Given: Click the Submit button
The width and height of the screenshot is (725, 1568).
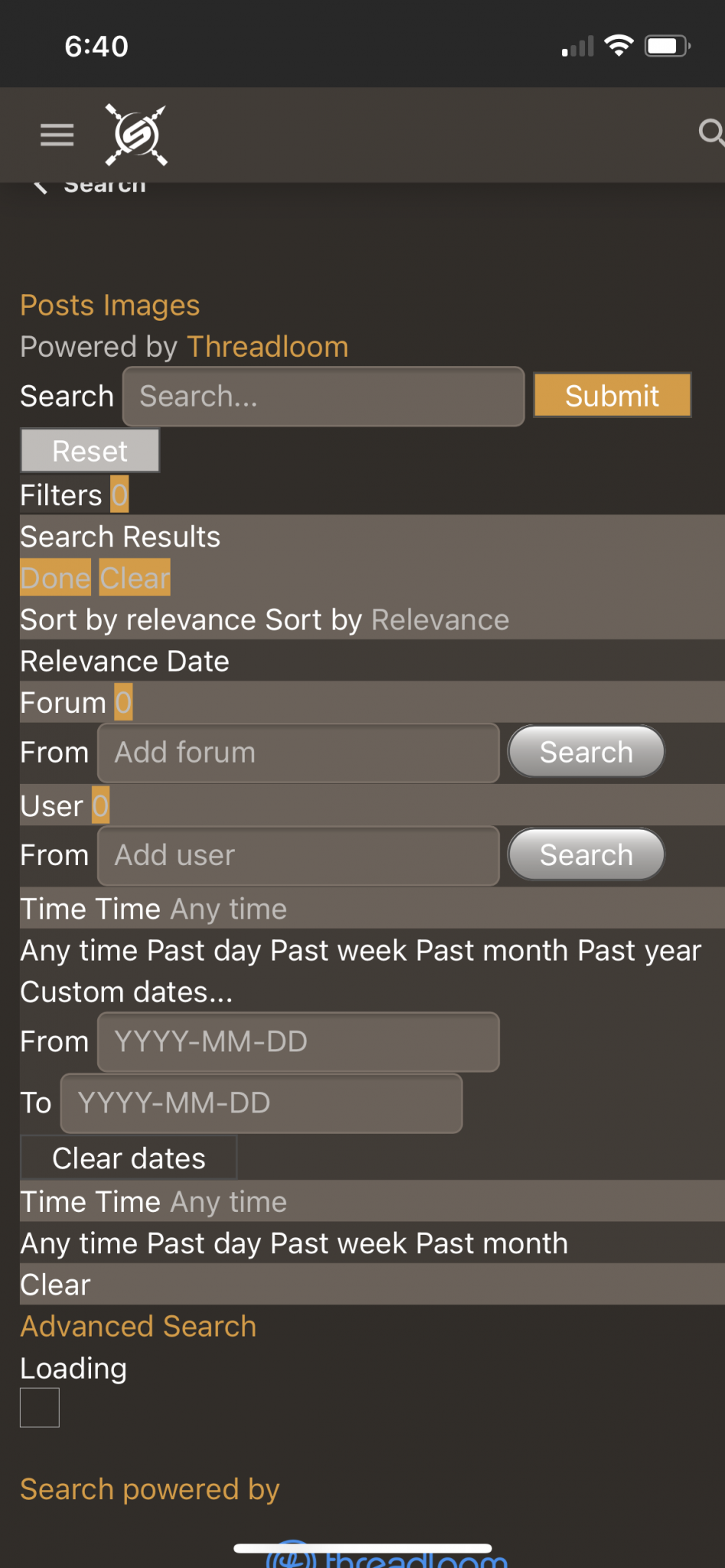Looking at the screenshot, I should coord(612,395).
